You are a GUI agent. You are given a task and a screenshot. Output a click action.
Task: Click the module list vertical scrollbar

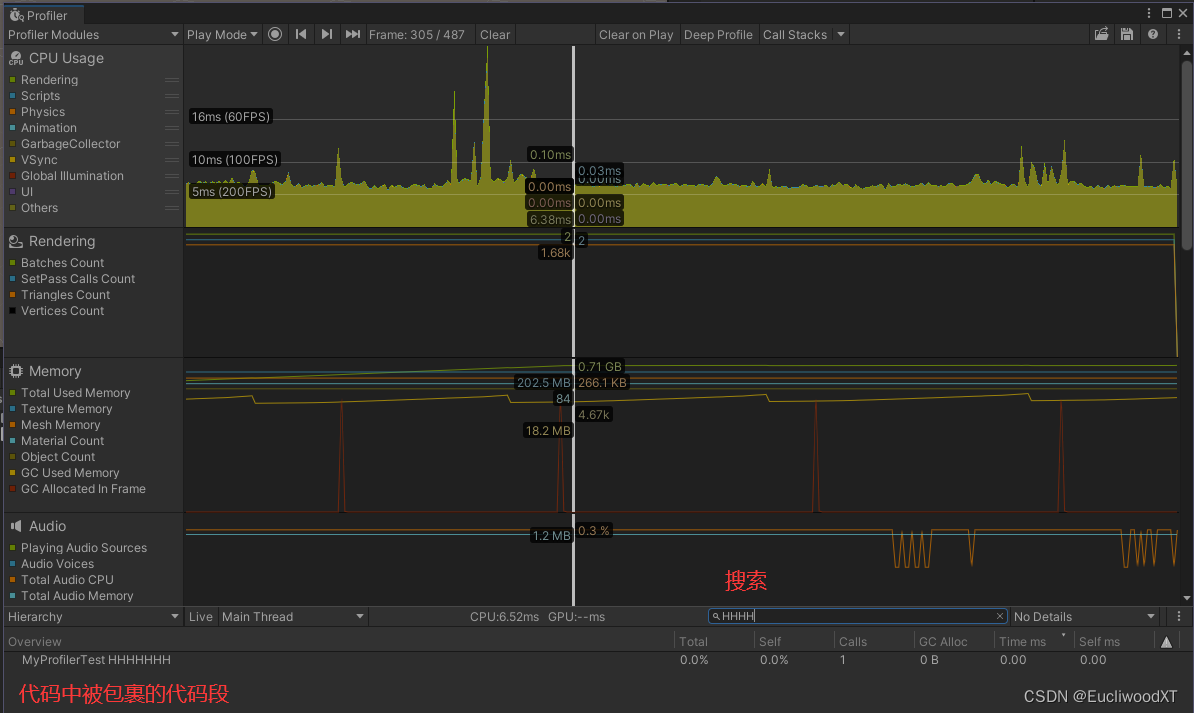coord(1186,156)
